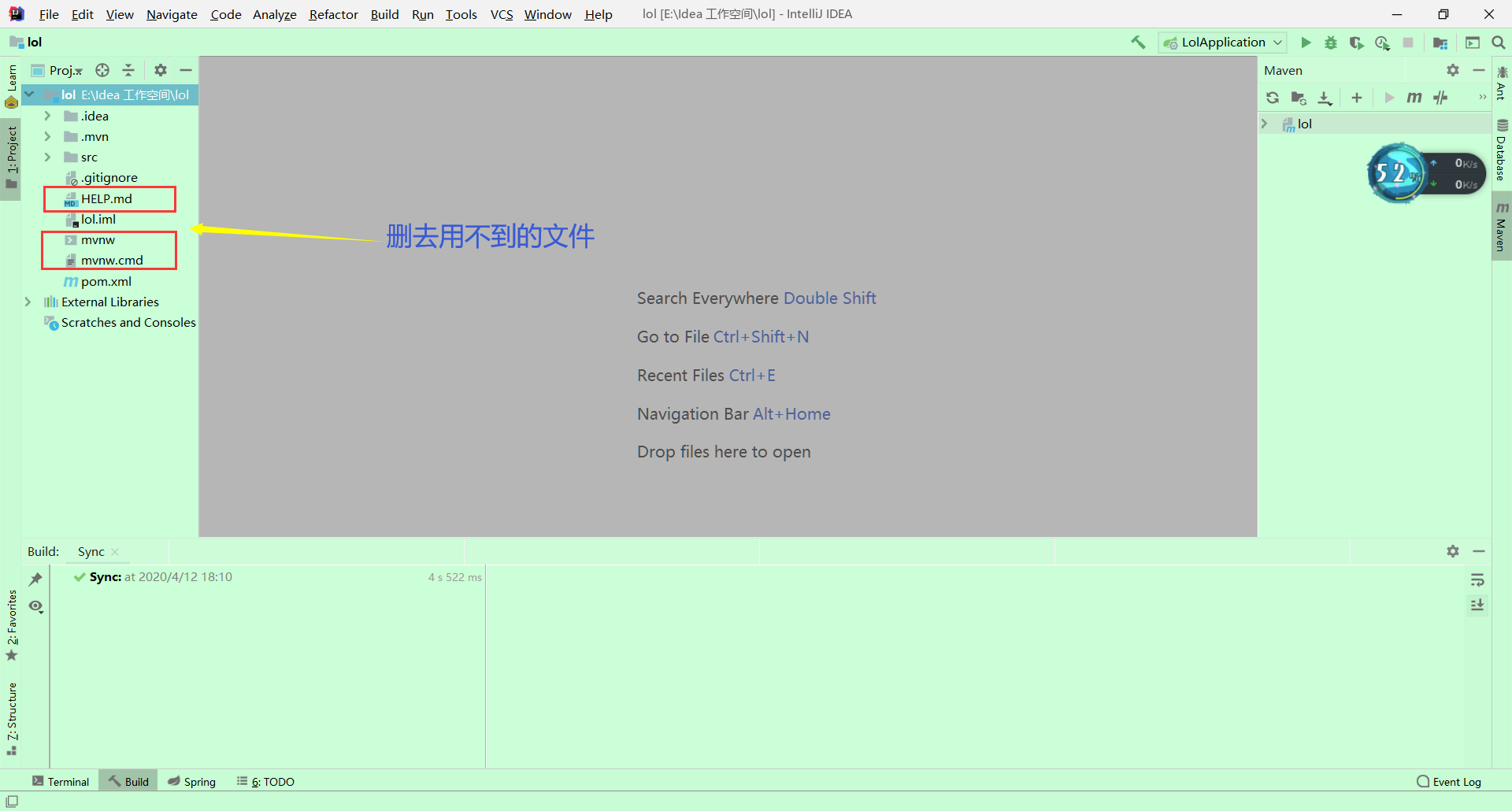Open the VCS menu
Image resolution: width=1512 pixels, height=811 pixels.
point(502,14)
